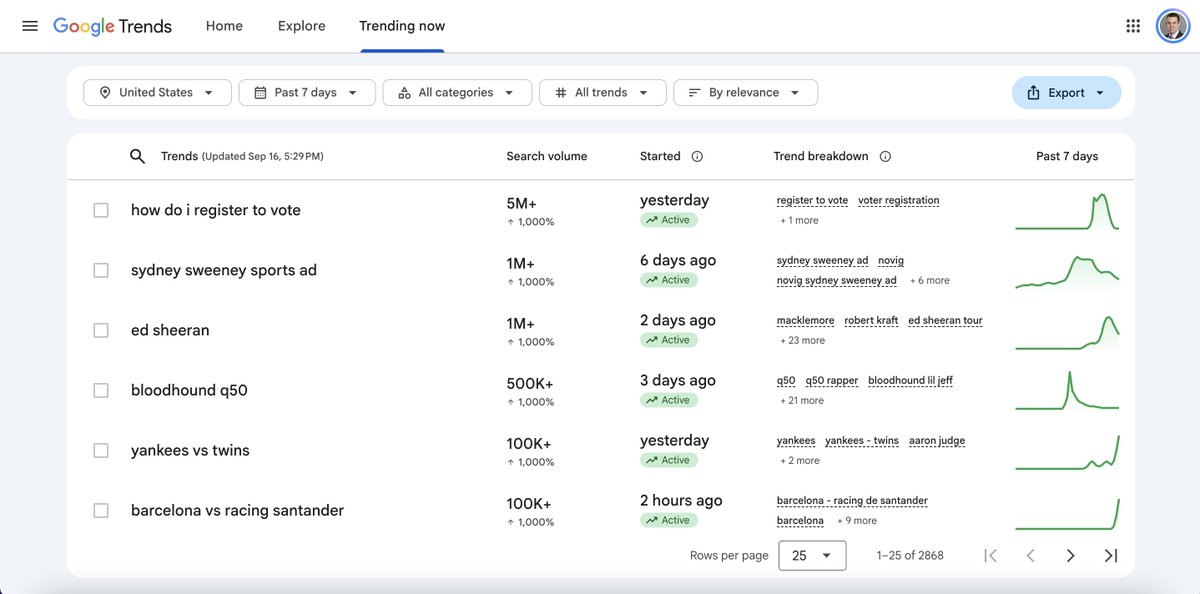Screen dimensions: 1200x594
Task: Click the info icon next to Trend breakdown
Action: pyautogui.click(x=885, y=156)
